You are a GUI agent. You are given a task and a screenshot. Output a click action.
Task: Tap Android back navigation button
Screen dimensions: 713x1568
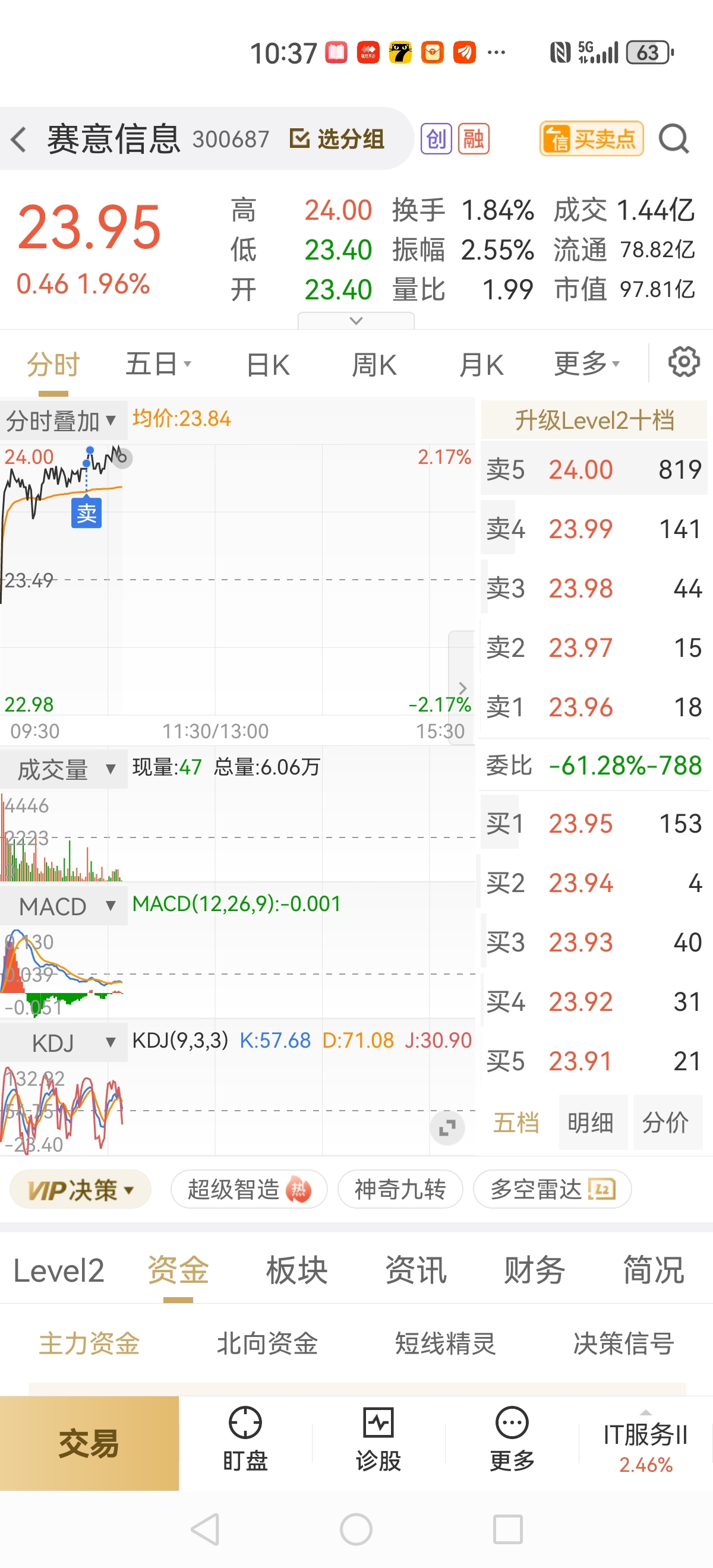pyautogui.click(x=206, y=1529)
